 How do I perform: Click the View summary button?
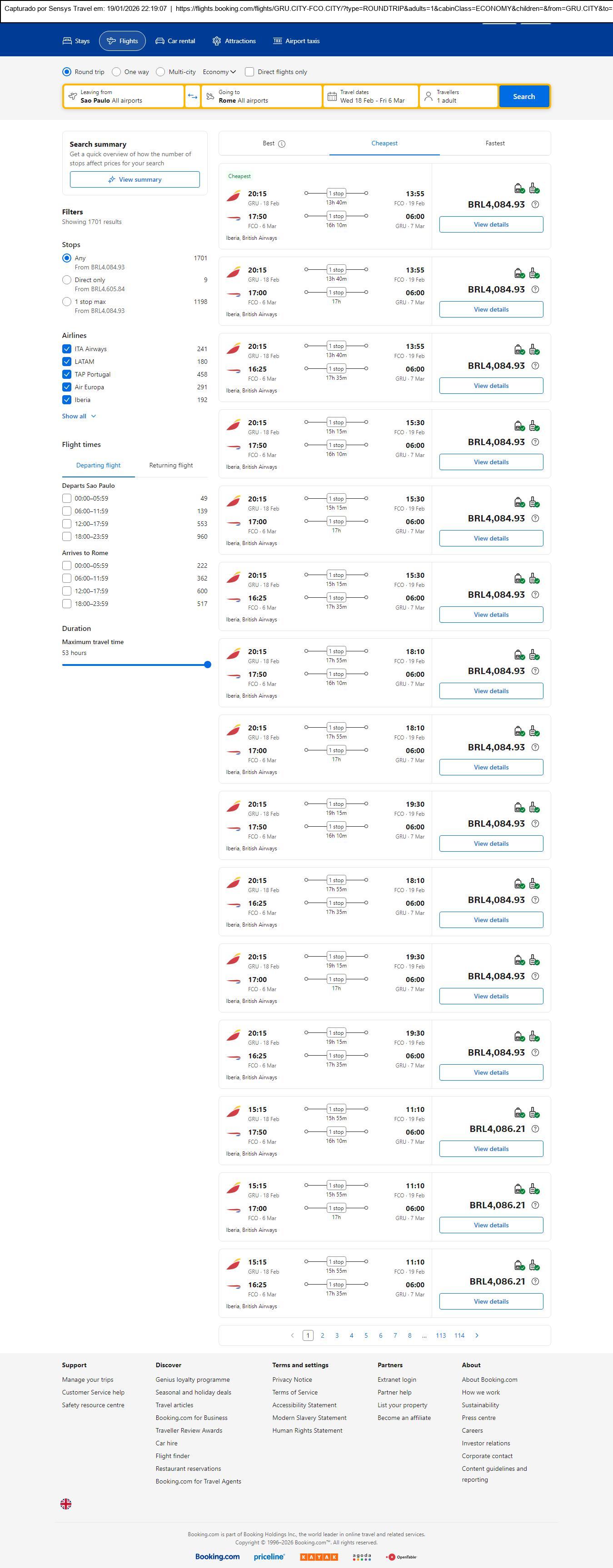click(135, 179)
